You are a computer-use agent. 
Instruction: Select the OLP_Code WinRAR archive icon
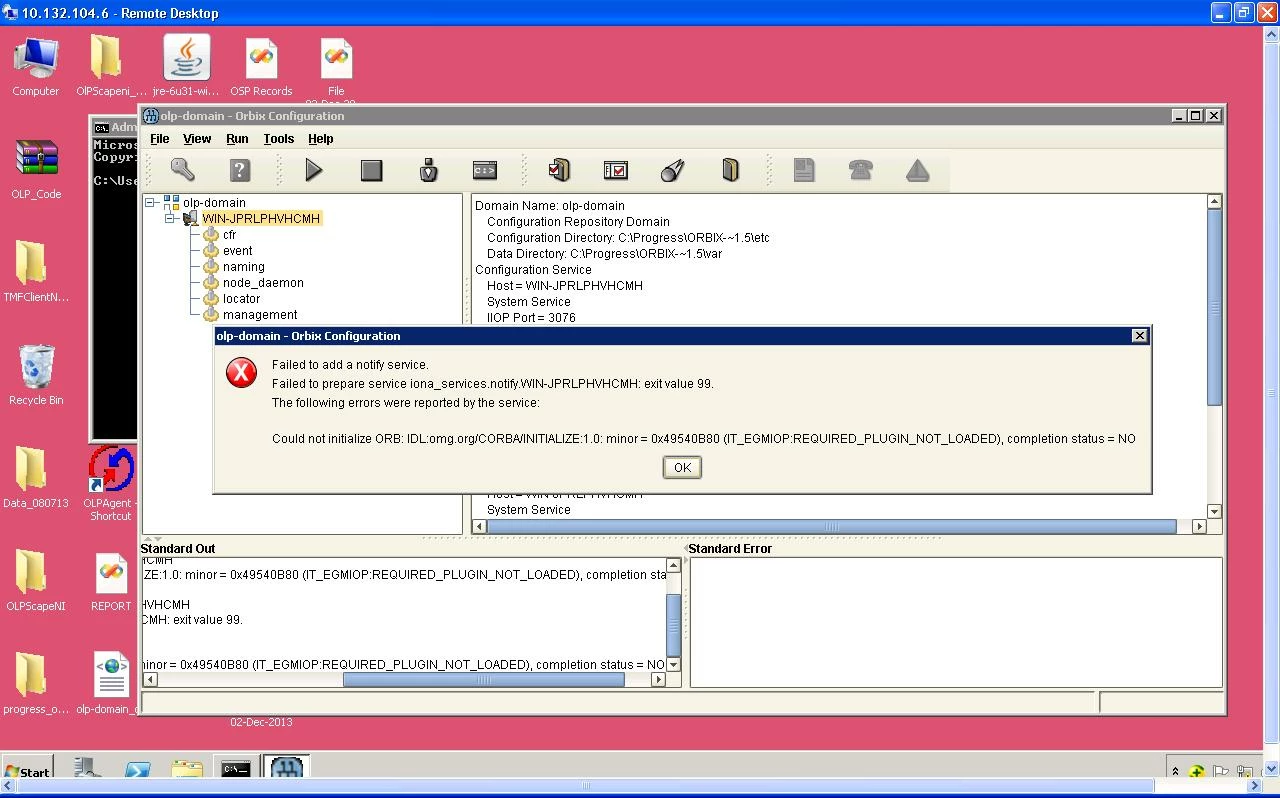click(36, 170)
